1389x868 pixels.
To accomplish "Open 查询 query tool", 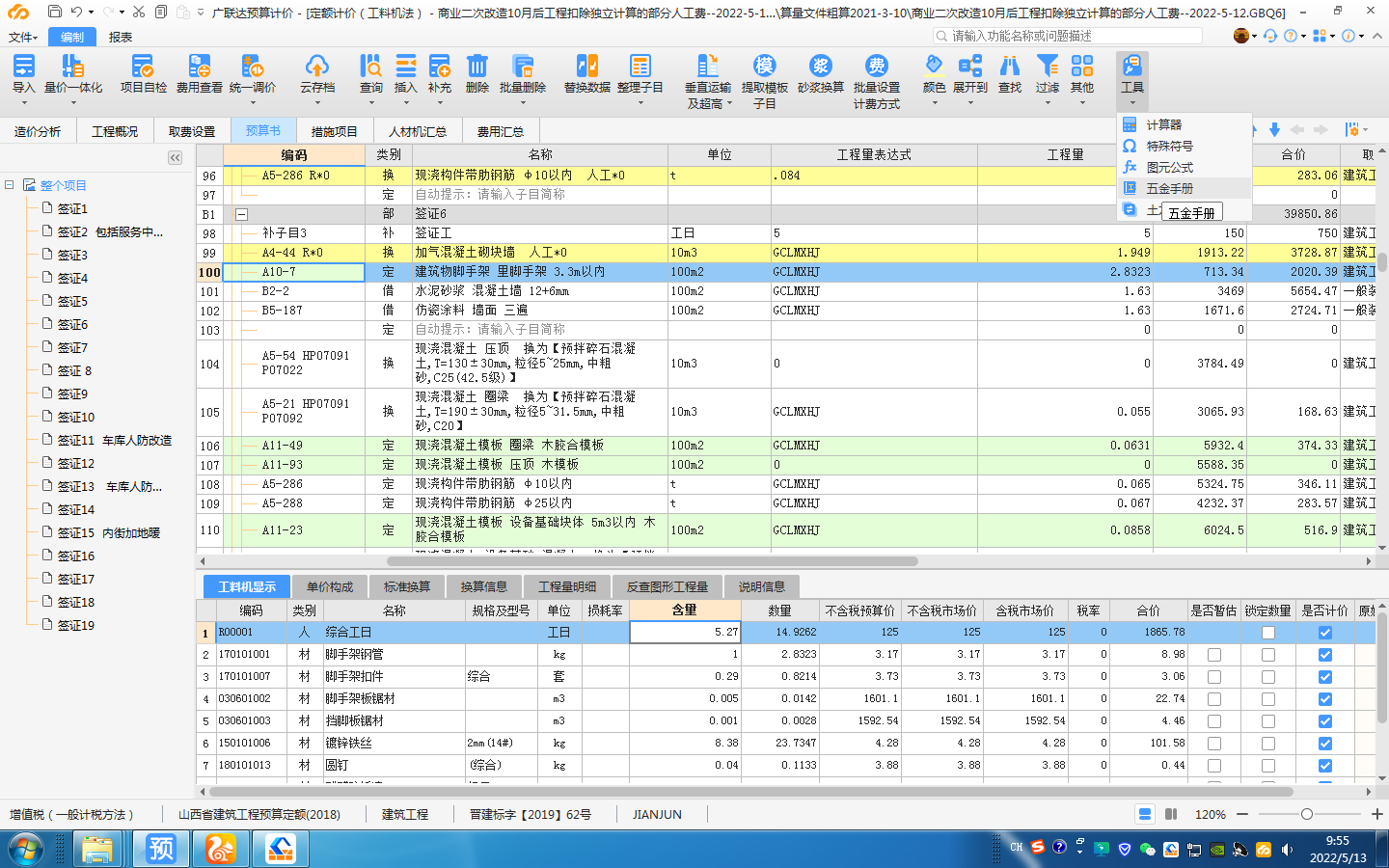I will [371, 74].
